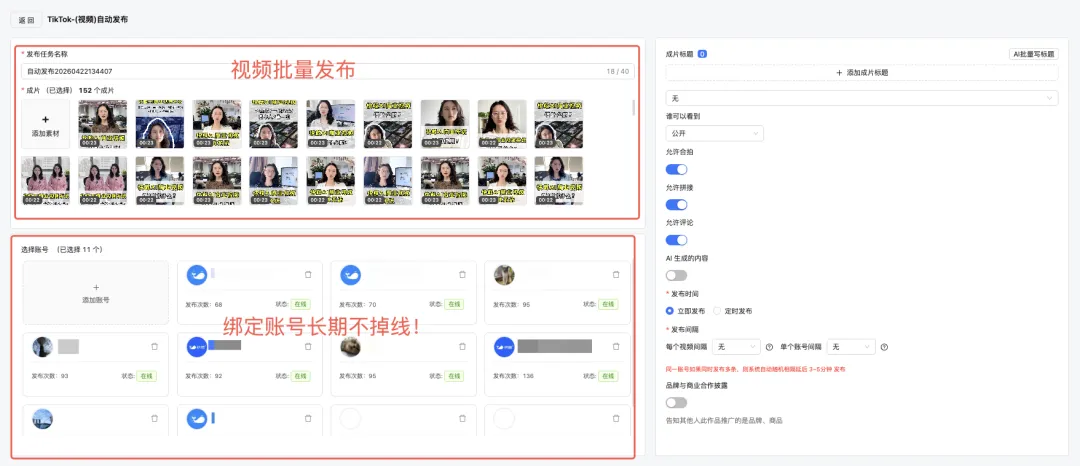Expand the 公开 visibility dropdown

[x=714, y=134]
